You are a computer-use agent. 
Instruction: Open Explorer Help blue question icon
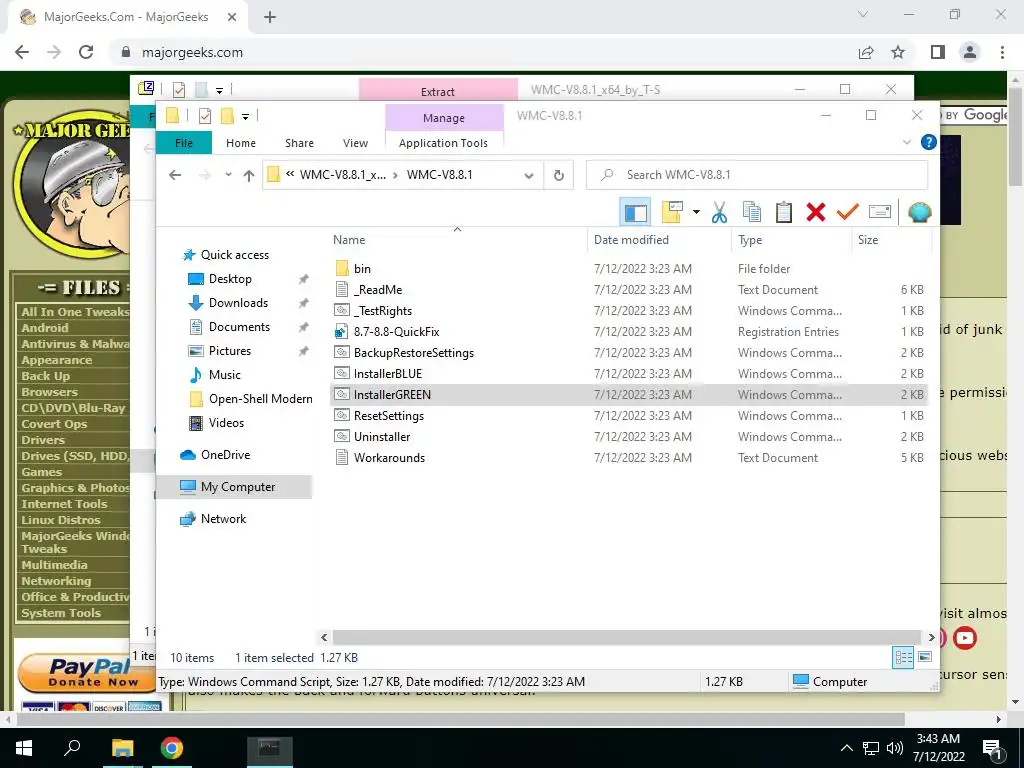[928, 142]
